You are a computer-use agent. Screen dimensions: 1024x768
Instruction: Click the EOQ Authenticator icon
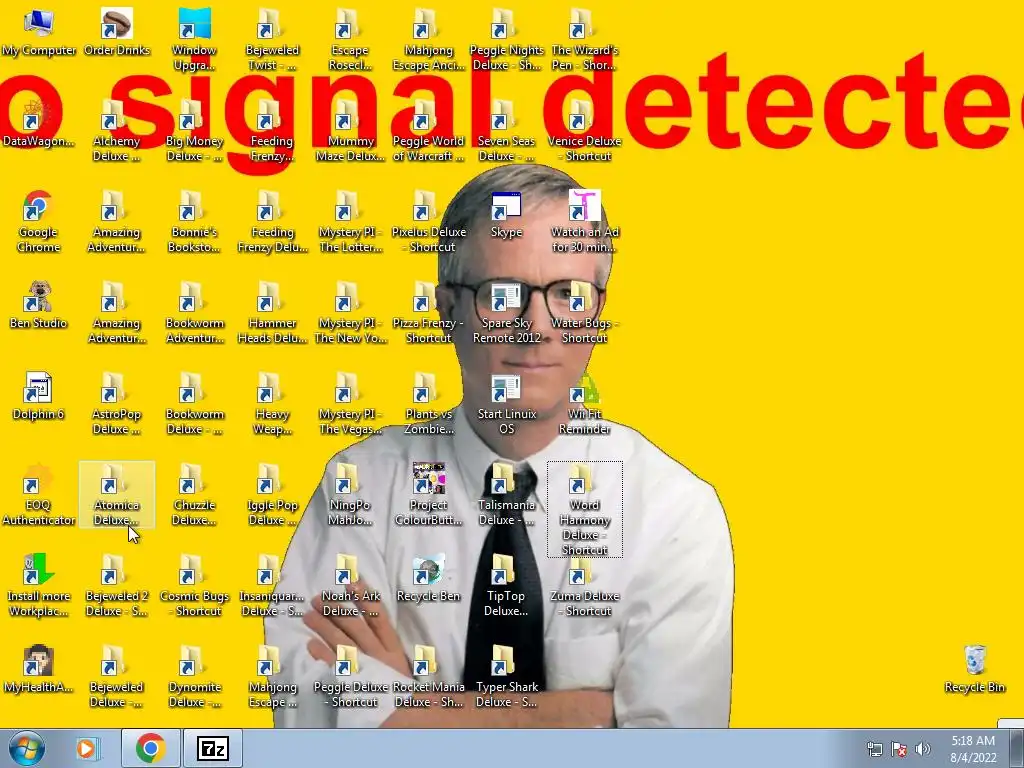(39, 494)
